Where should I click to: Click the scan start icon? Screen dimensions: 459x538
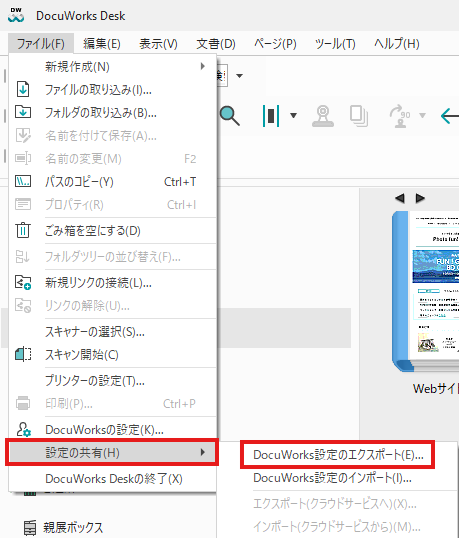pyautogui.click(x=23, y=354)
